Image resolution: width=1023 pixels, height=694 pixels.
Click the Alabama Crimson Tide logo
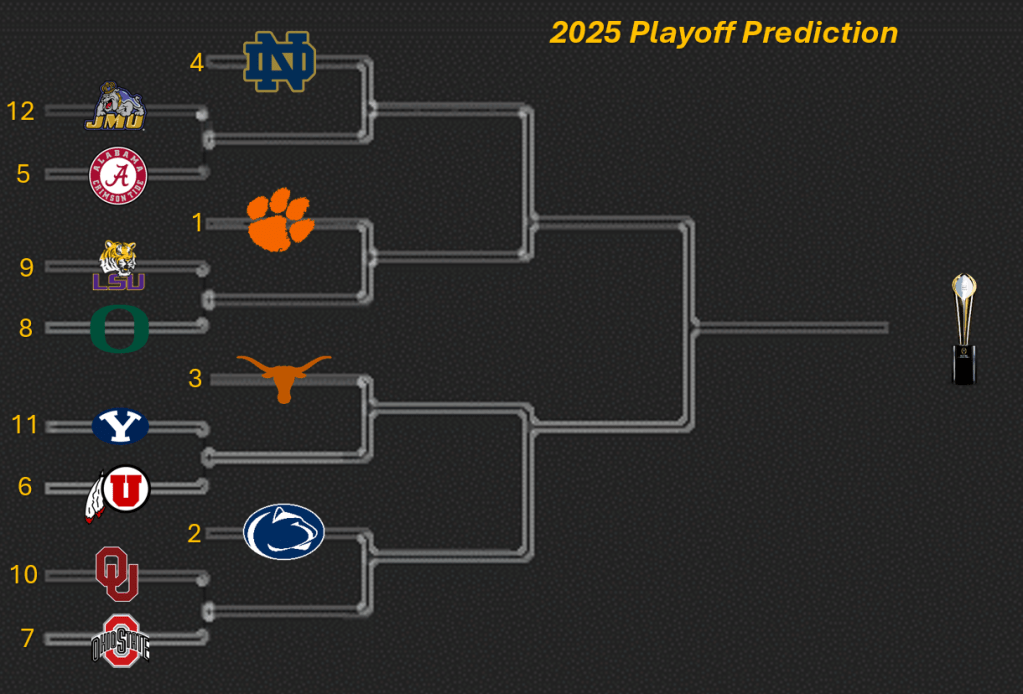coord(119,175)
